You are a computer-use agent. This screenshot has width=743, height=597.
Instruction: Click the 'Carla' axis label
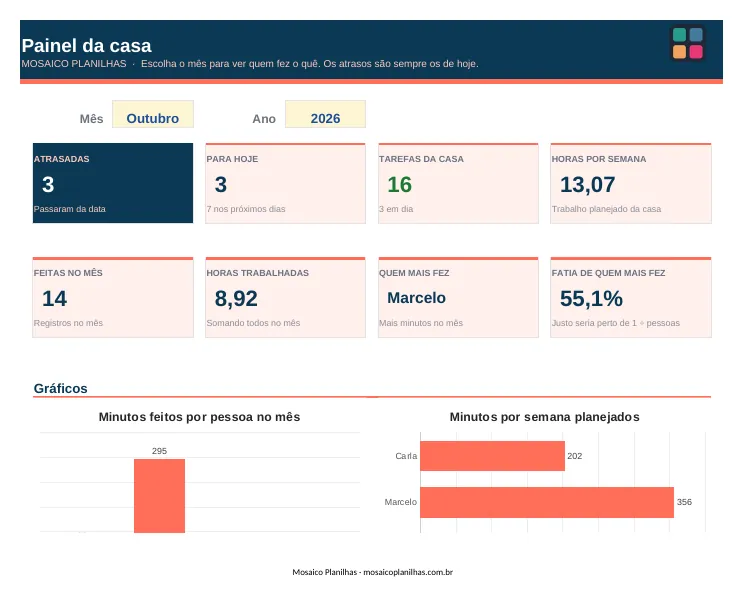coord(406,456)
